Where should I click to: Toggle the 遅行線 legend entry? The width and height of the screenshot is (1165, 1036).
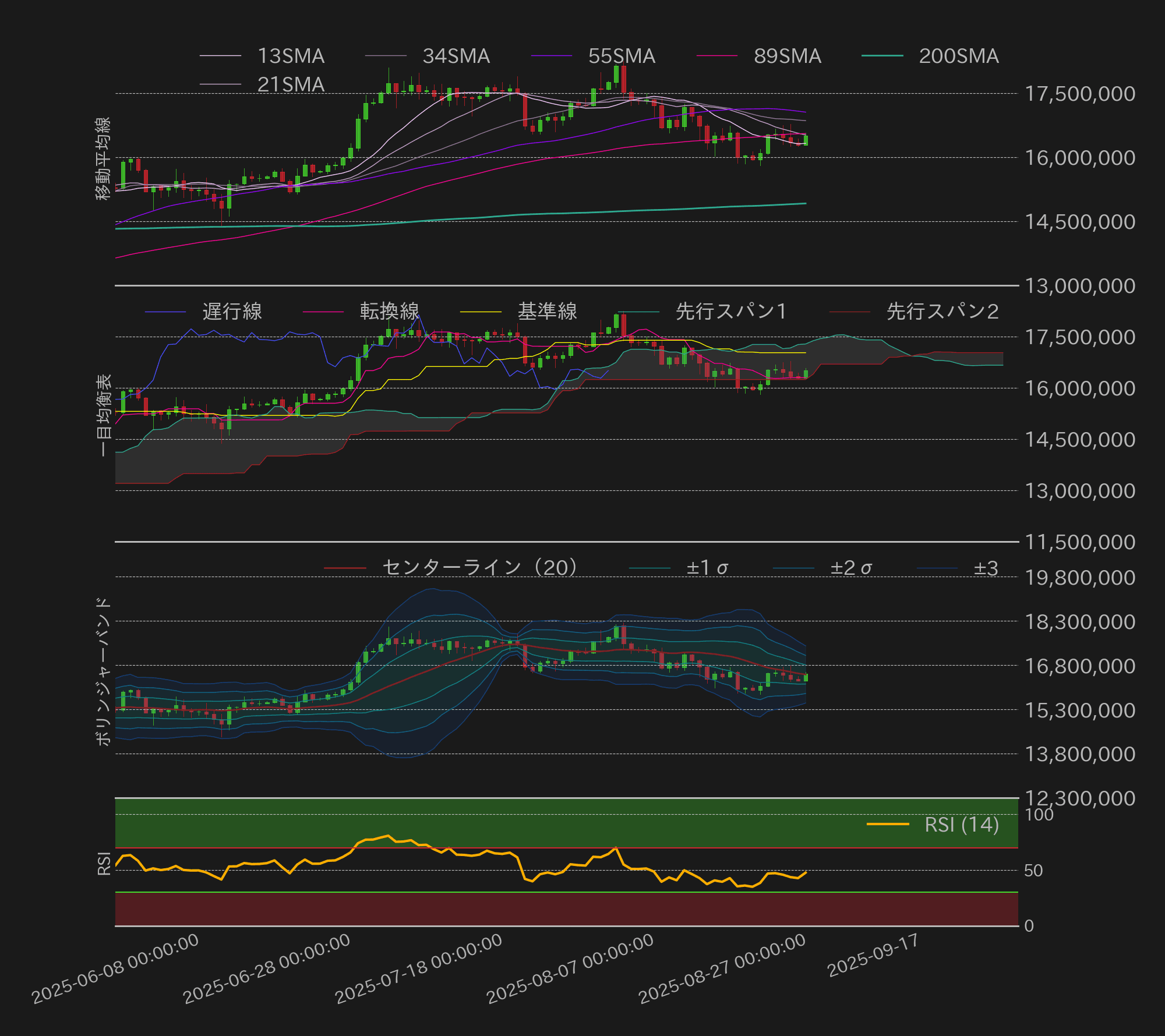click(x=232, y=312)
